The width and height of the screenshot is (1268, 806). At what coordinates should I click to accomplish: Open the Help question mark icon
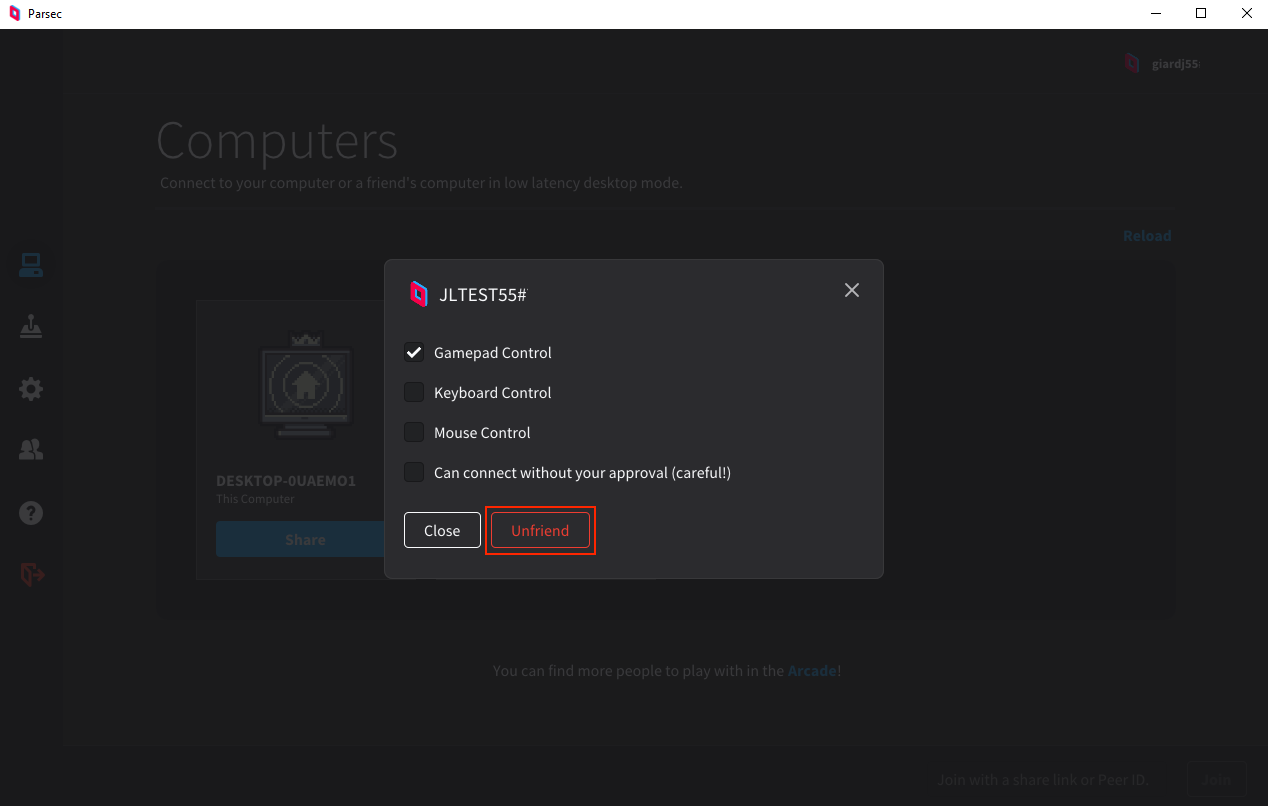(31, 513)
